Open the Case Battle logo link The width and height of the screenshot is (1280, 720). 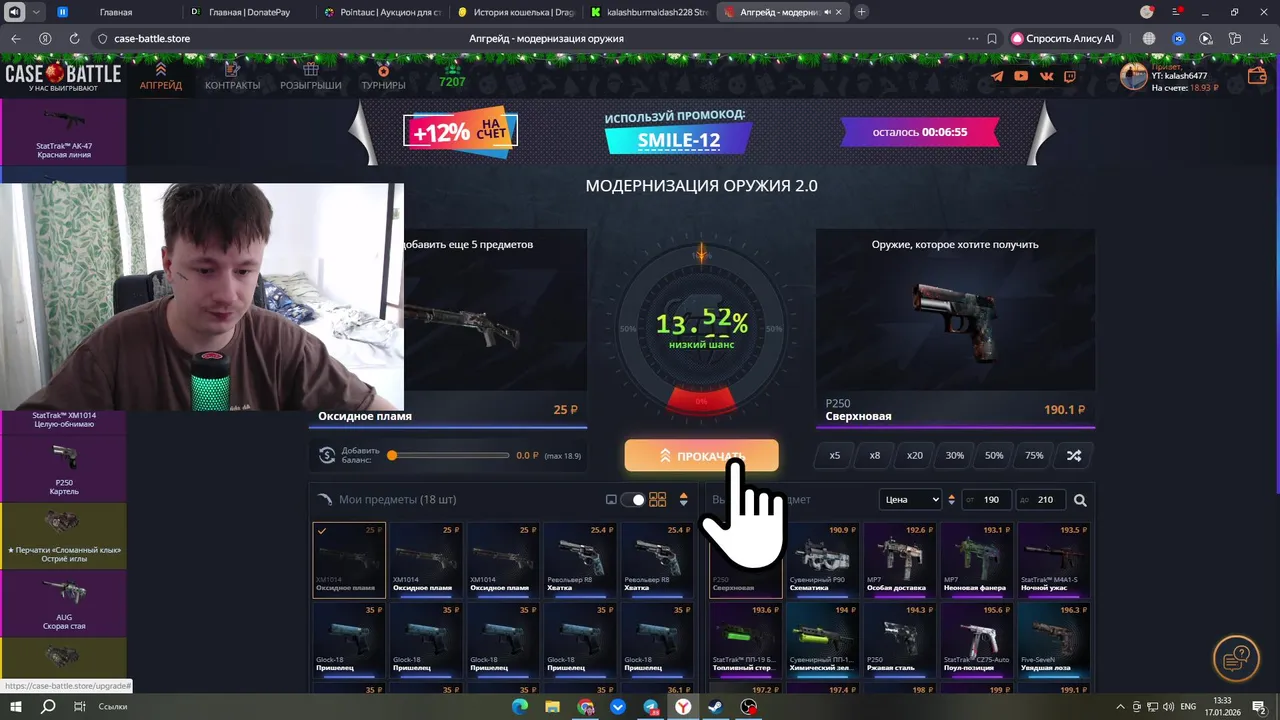(x=63, y=76)
